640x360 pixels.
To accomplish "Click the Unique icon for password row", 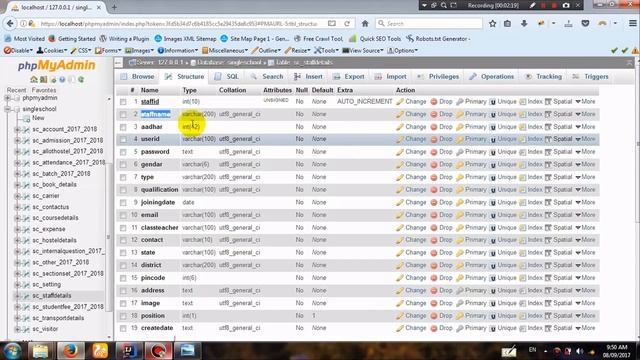I will [x=493, y=152].
